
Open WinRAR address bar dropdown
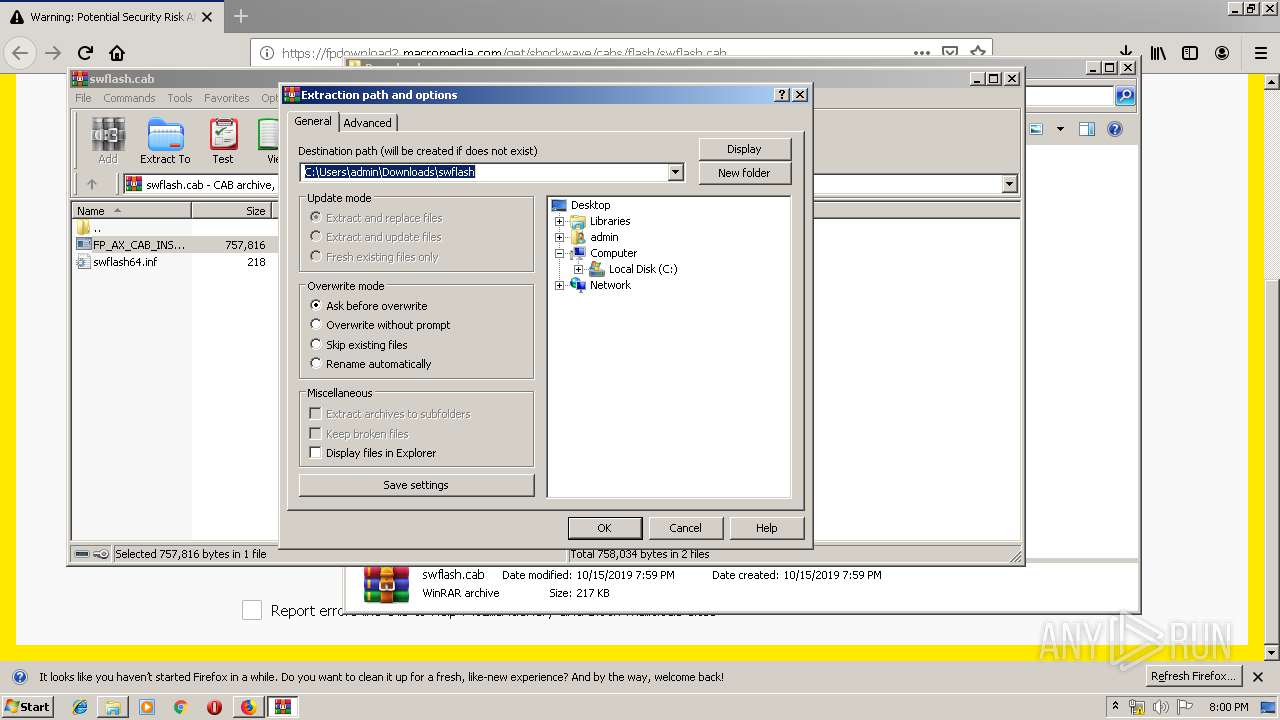[1009, 184]
